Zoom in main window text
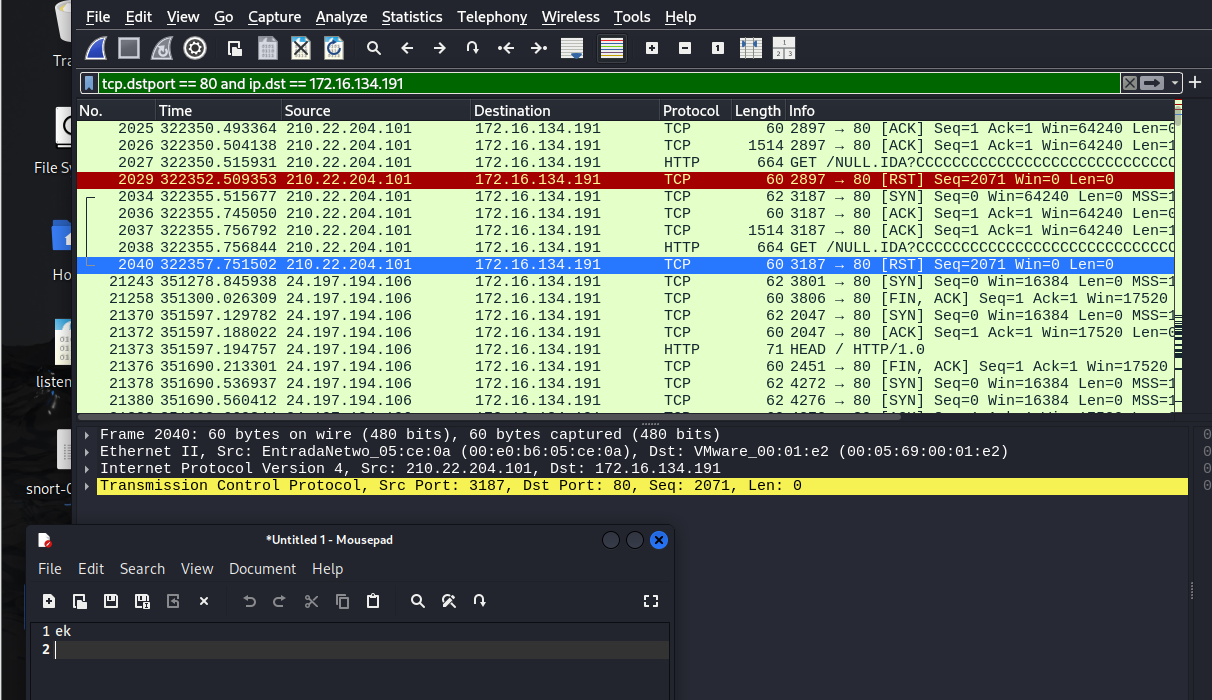Viewport: 1212px width, 700px height. click(652, 48)
